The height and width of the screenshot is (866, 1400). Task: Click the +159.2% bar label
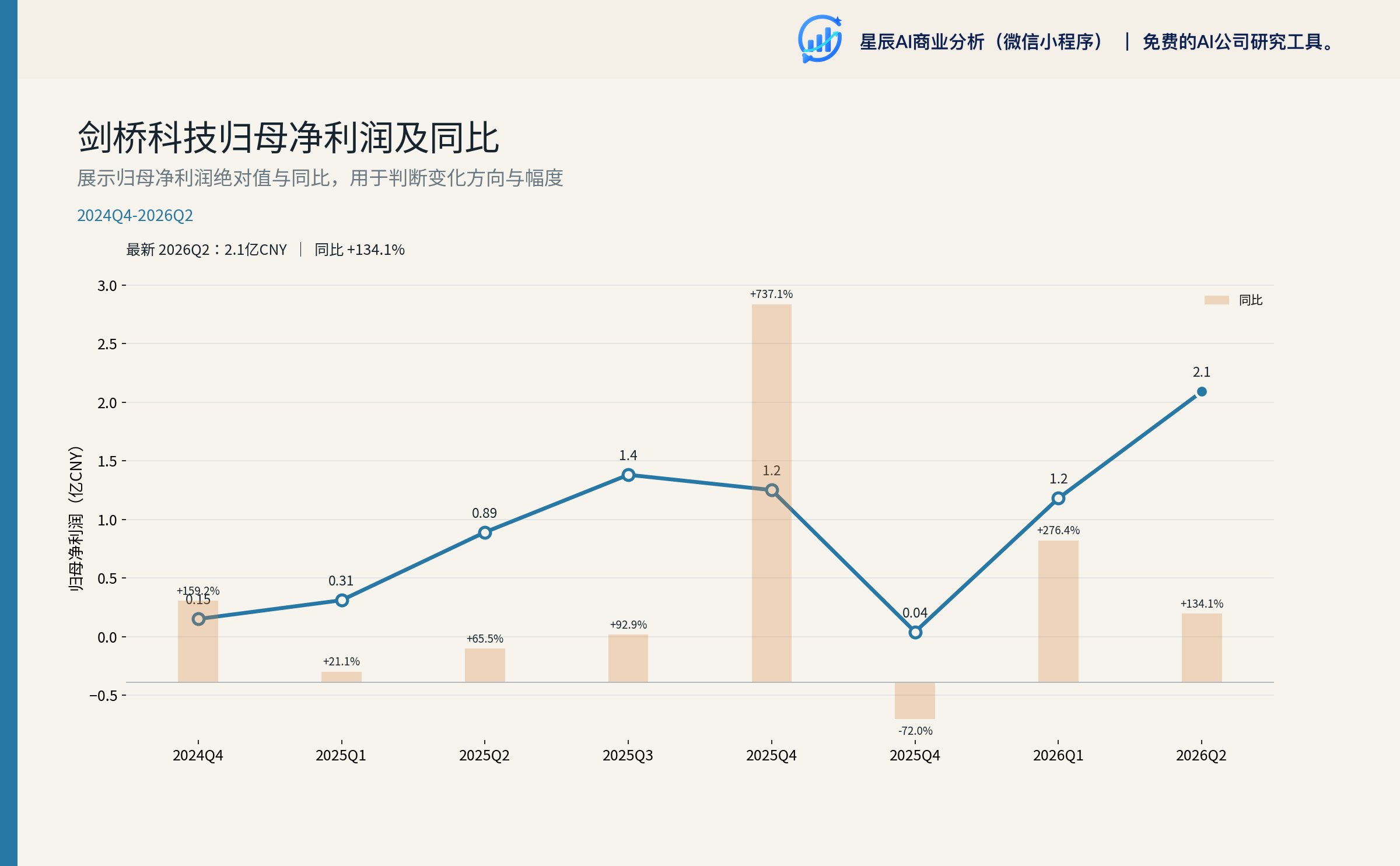coord(198,591)
